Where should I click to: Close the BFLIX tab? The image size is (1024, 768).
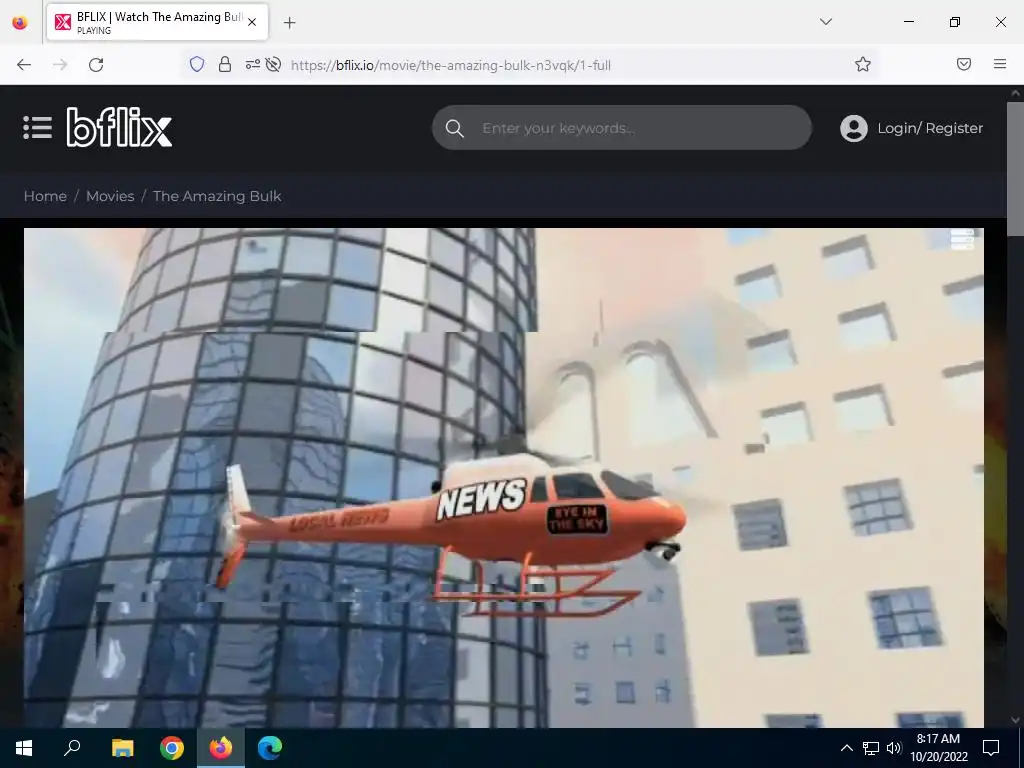click(252, 22)
